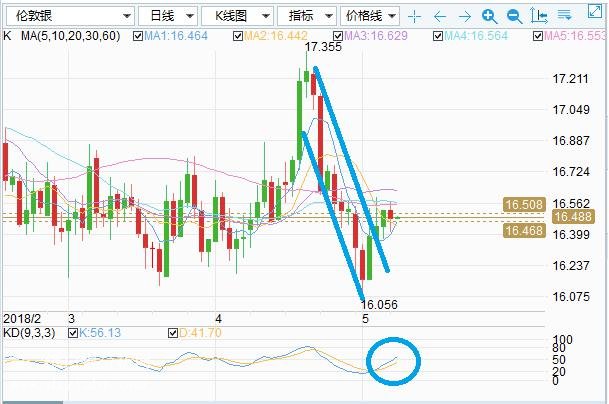Click the layered lines download icon

(x=564, y=15)
